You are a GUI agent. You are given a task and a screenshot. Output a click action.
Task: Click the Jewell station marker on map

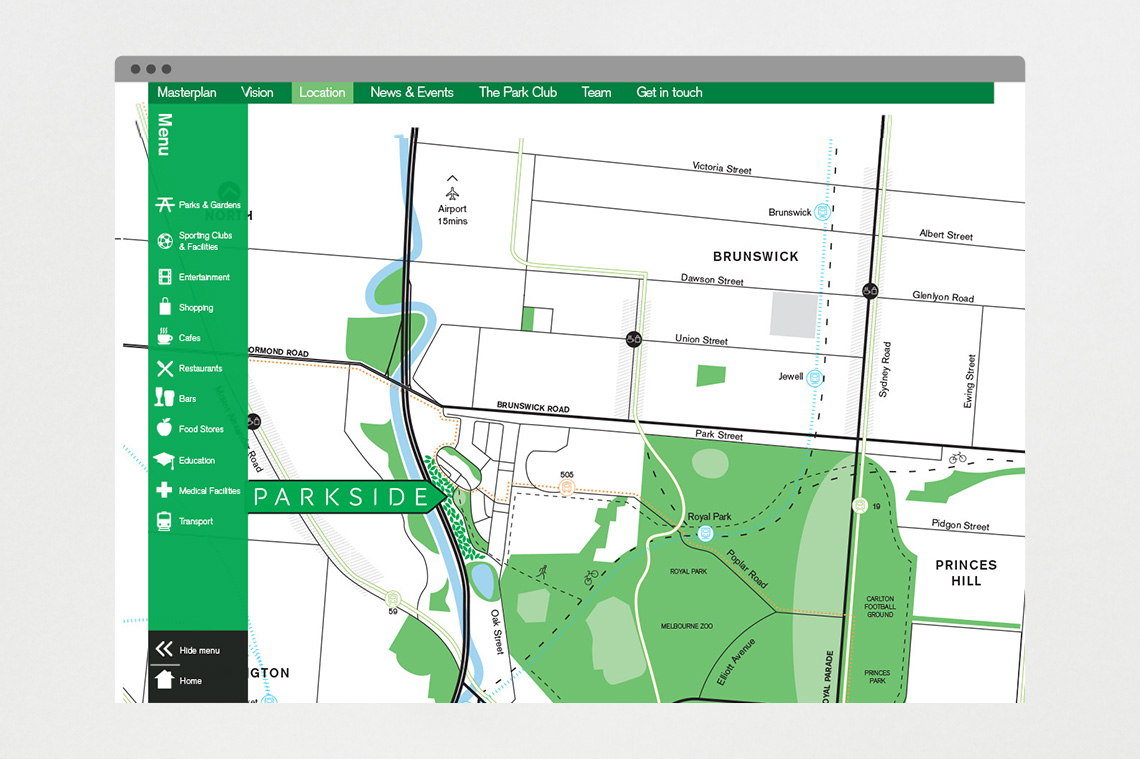[x=814, y=377]
